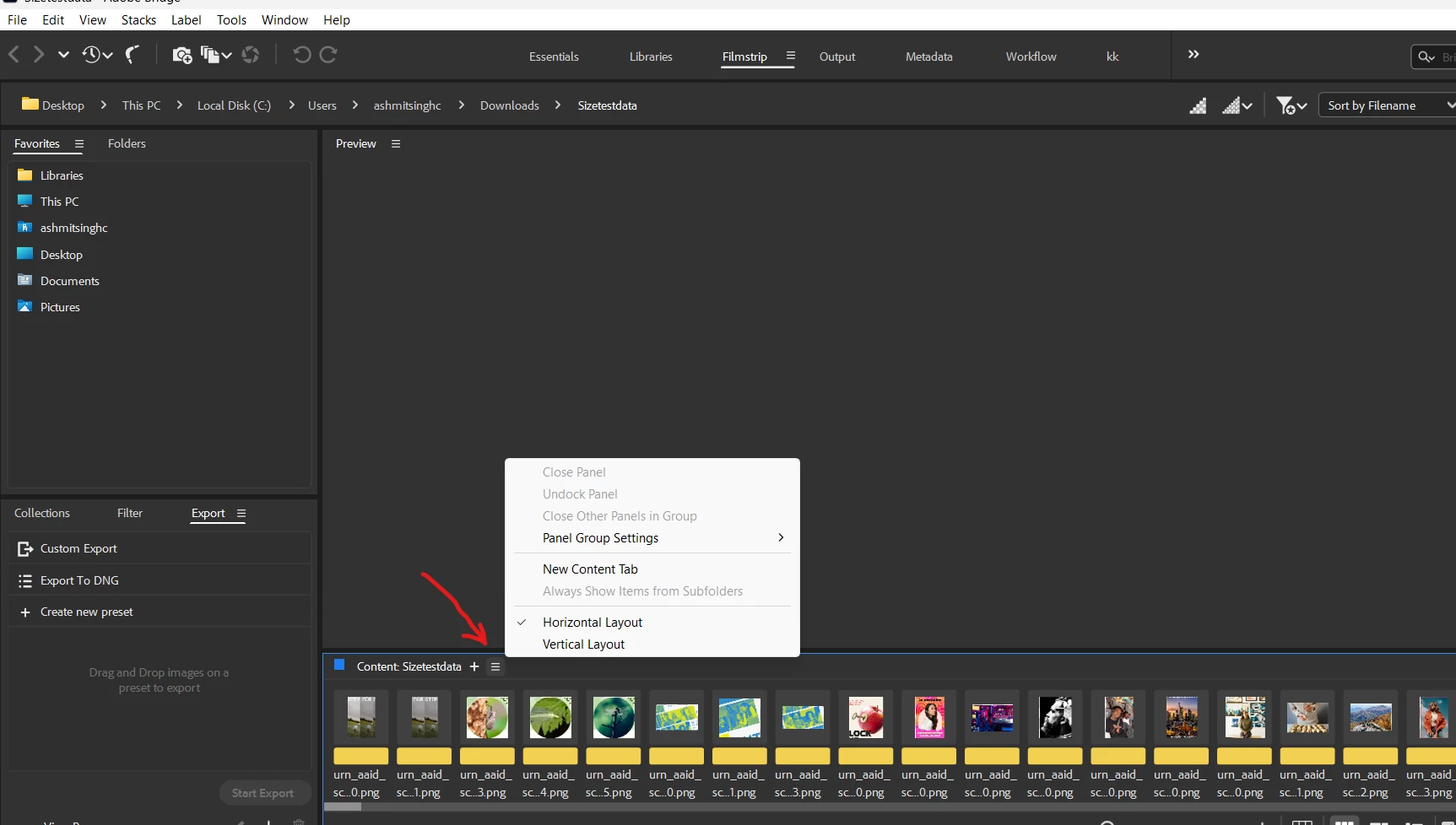
Task: Click the Pictures favorites icon
Action: pyautogui.click(x=25, y=307)
